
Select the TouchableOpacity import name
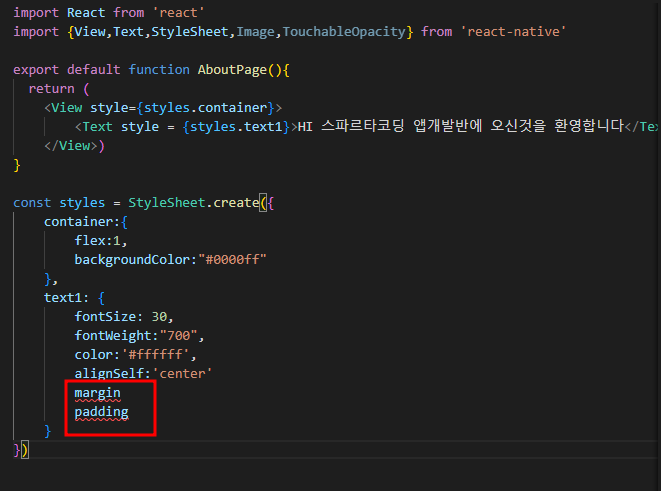tap(344, 32)
